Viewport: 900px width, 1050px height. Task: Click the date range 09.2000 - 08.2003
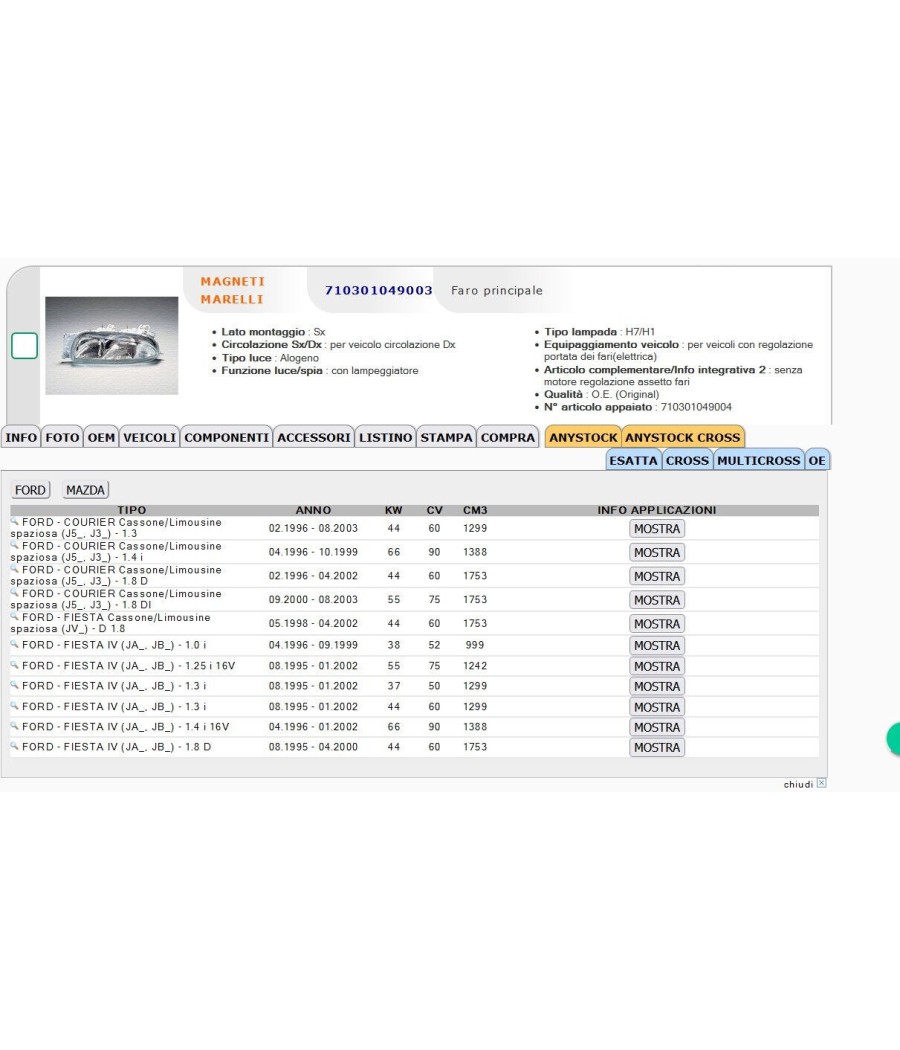[313, 600]
